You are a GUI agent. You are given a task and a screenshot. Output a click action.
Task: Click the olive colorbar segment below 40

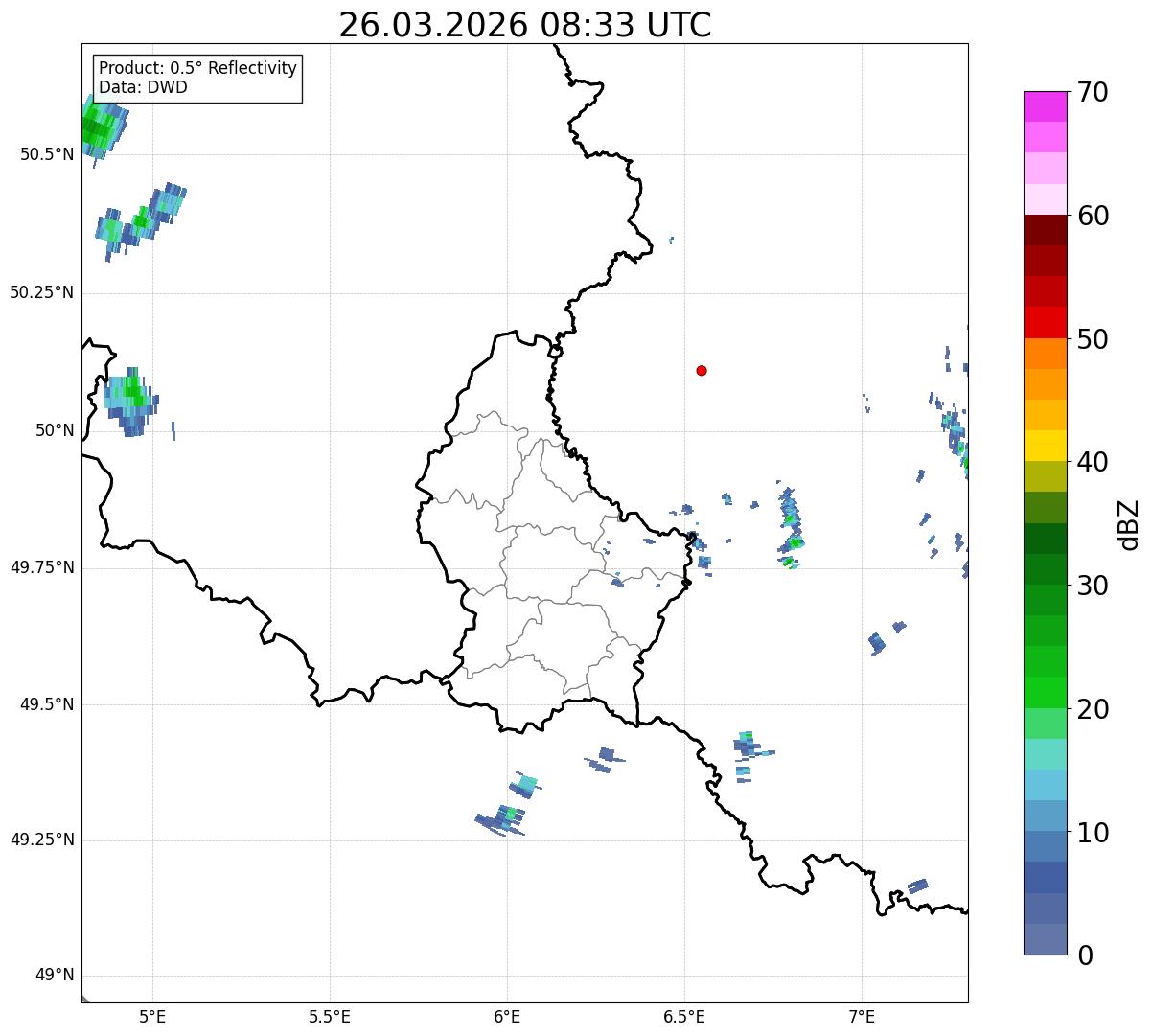(x=1046, y=476)
